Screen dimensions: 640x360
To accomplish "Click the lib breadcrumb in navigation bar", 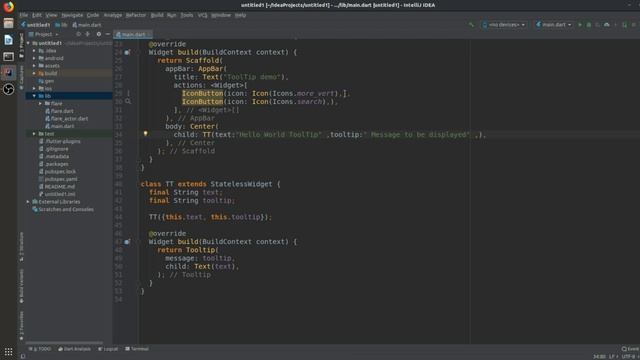I will click(61, 25).
